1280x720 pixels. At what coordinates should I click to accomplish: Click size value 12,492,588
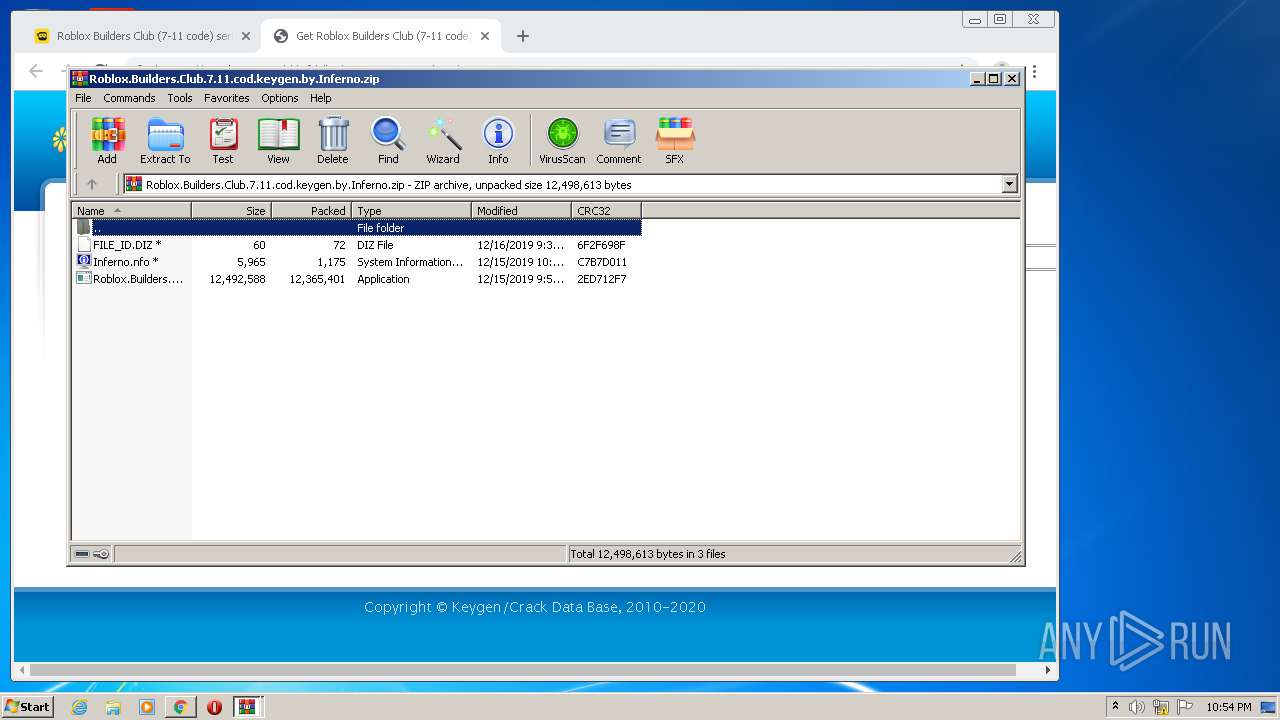[x=237, y=279]
